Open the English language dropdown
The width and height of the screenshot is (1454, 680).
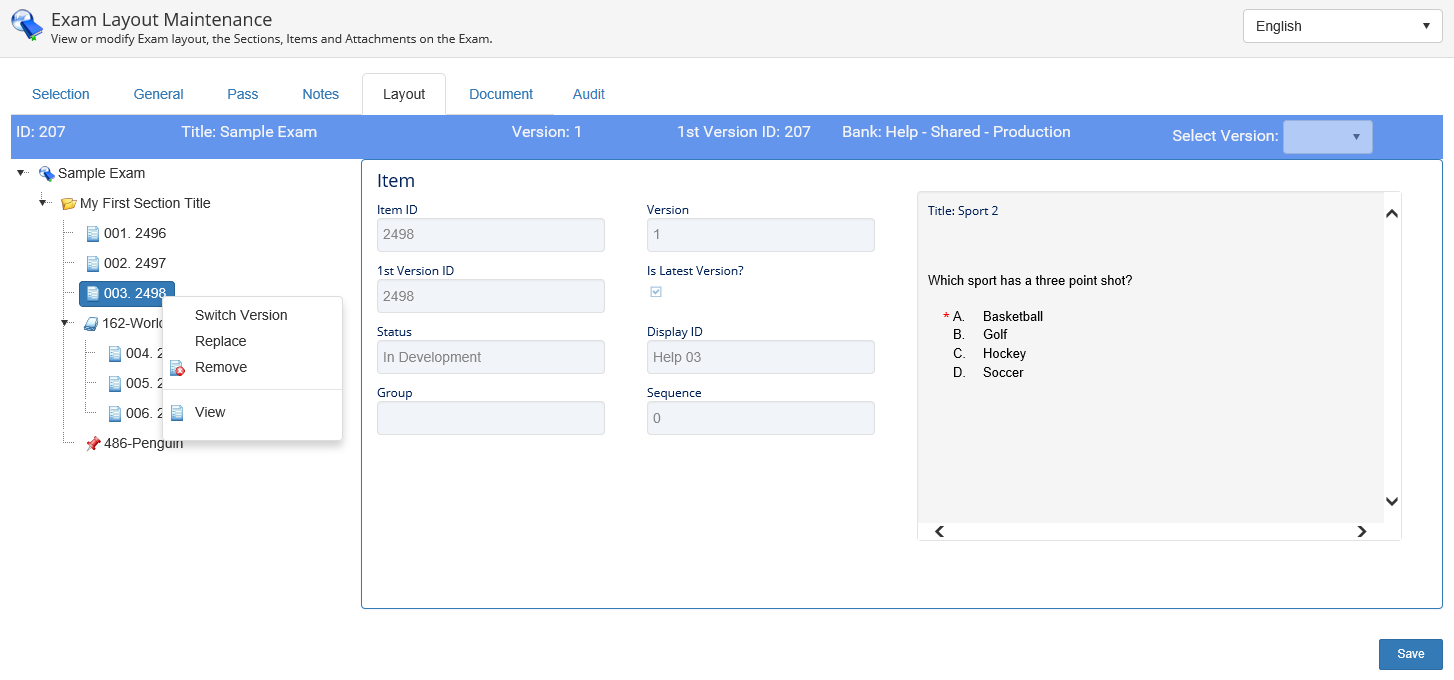tap(1342, 27)
